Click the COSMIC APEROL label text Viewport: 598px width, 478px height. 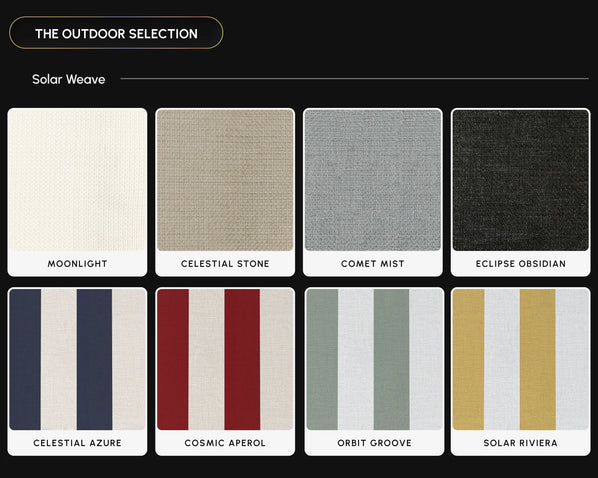225,443
